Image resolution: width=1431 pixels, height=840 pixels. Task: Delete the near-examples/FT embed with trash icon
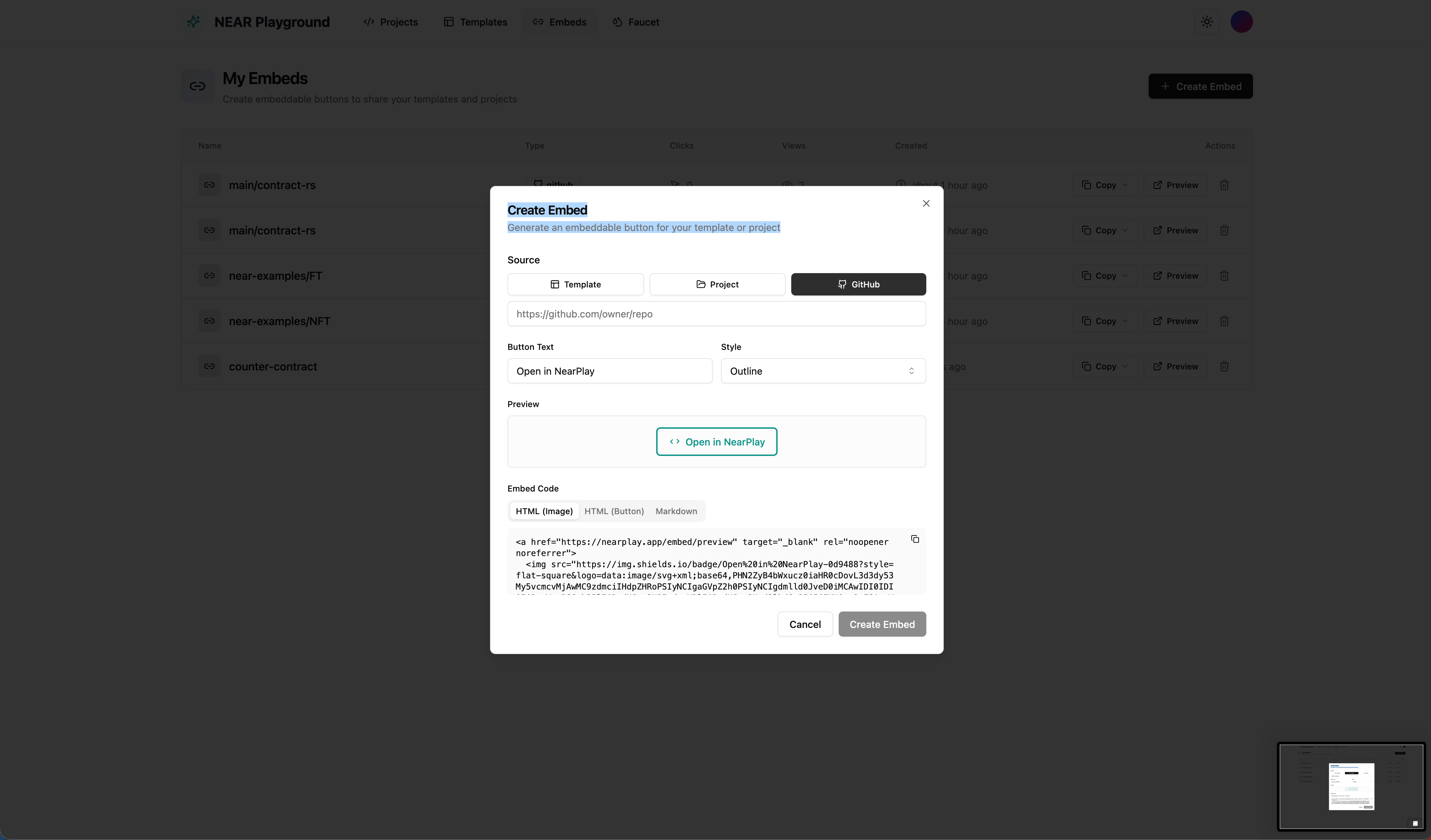coord(1224,276)
